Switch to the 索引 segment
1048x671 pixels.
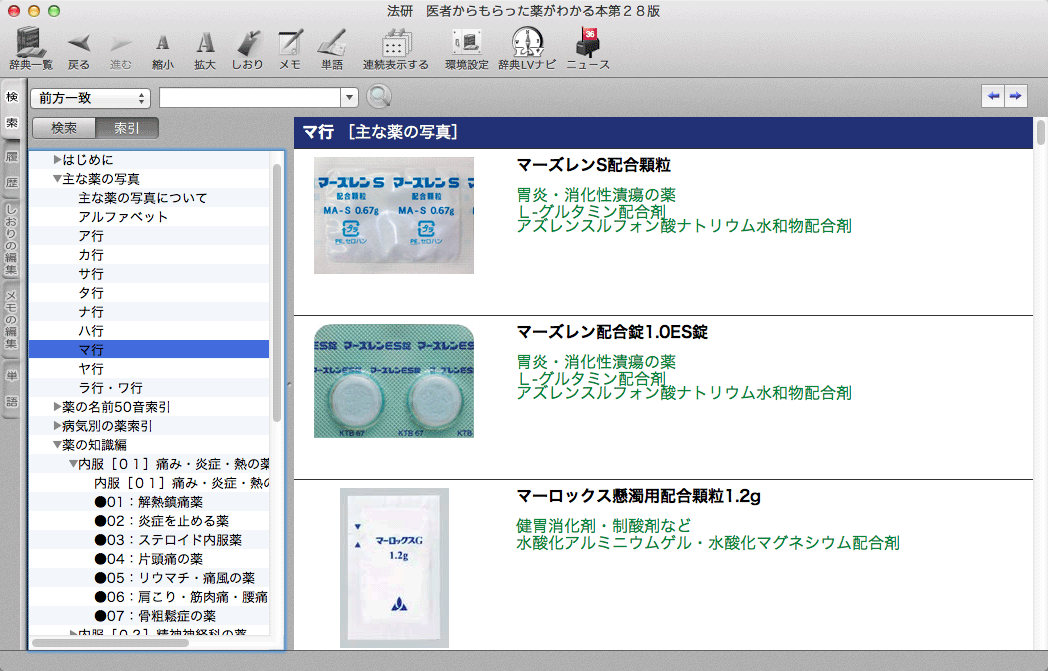[x=126, y=128]
